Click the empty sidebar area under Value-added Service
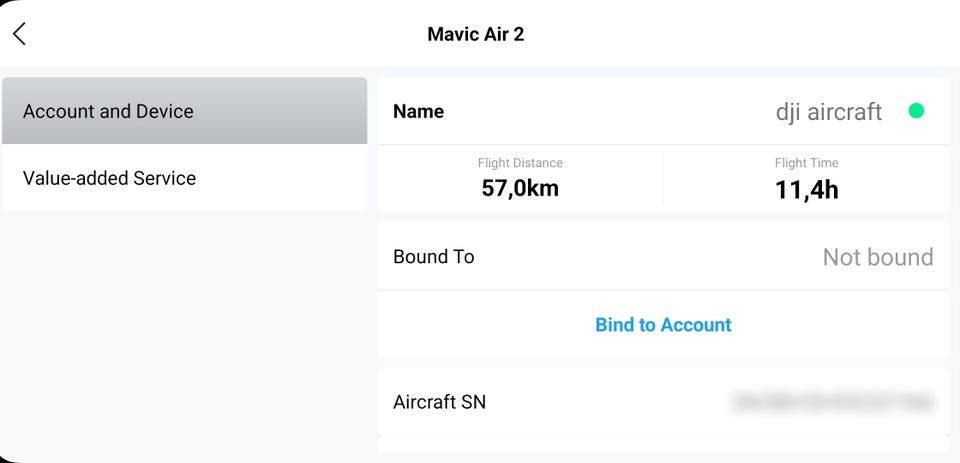 [x=185, y=330]
